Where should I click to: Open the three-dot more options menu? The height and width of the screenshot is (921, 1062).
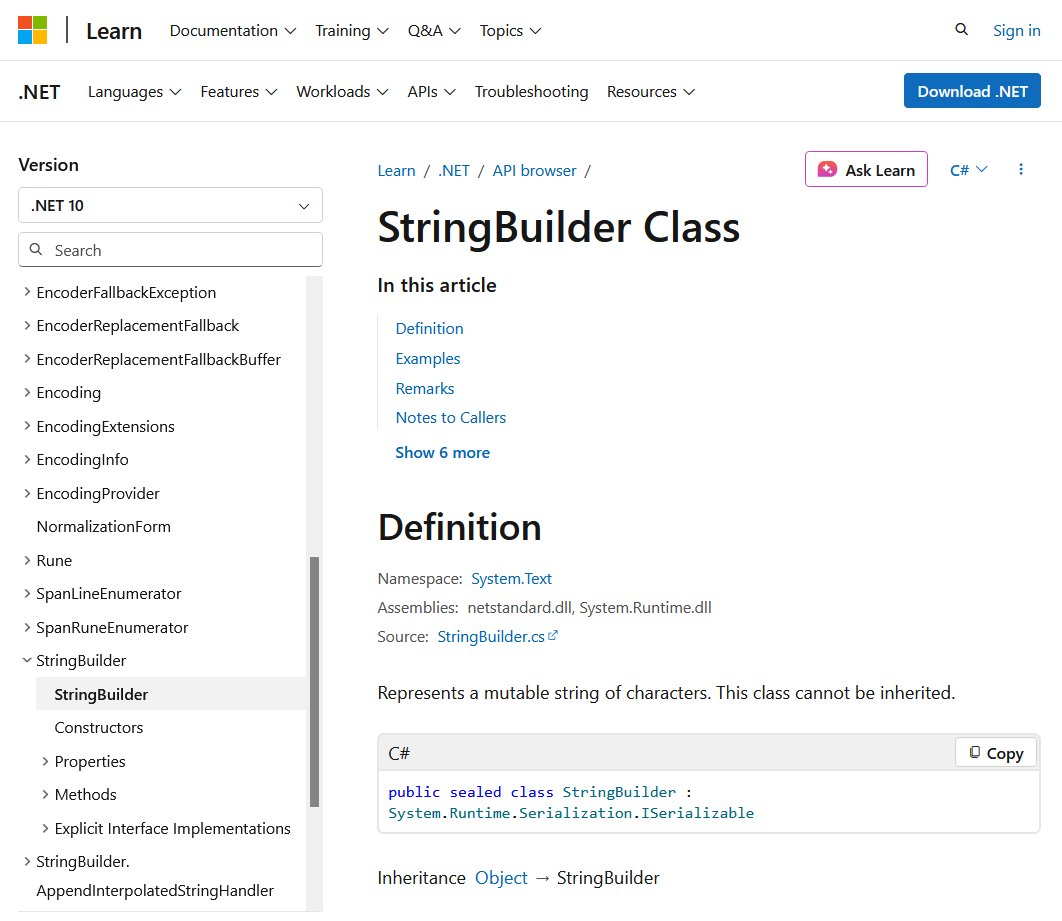1021,169
